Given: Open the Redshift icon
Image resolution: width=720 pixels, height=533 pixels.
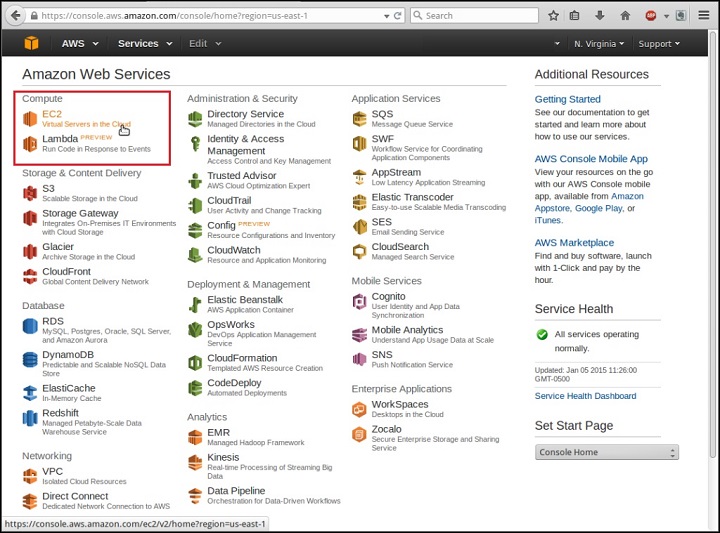Looking at the screenshot, I should tap(30, 418).
